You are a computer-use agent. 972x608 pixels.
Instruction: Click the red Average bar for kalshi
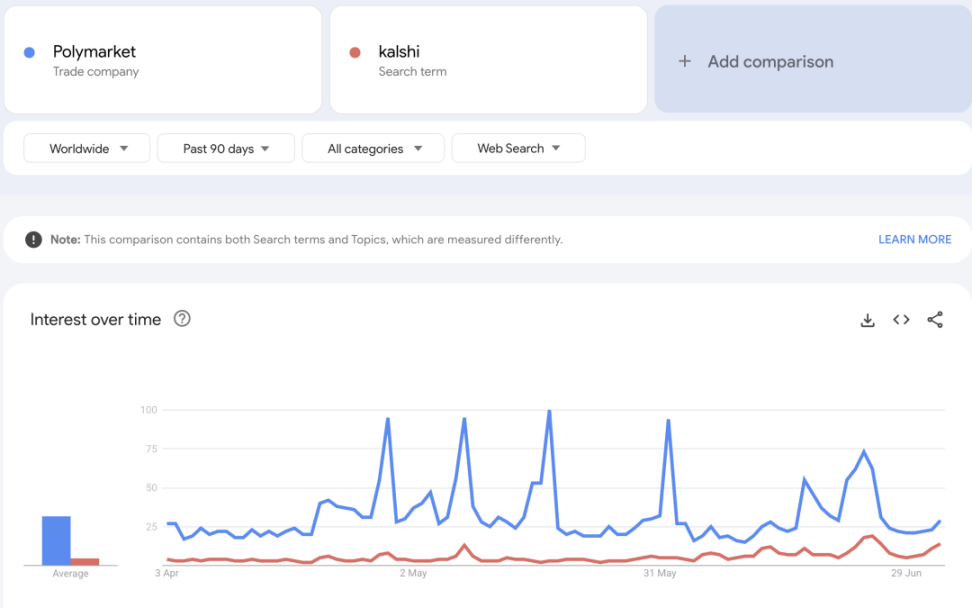85,561
